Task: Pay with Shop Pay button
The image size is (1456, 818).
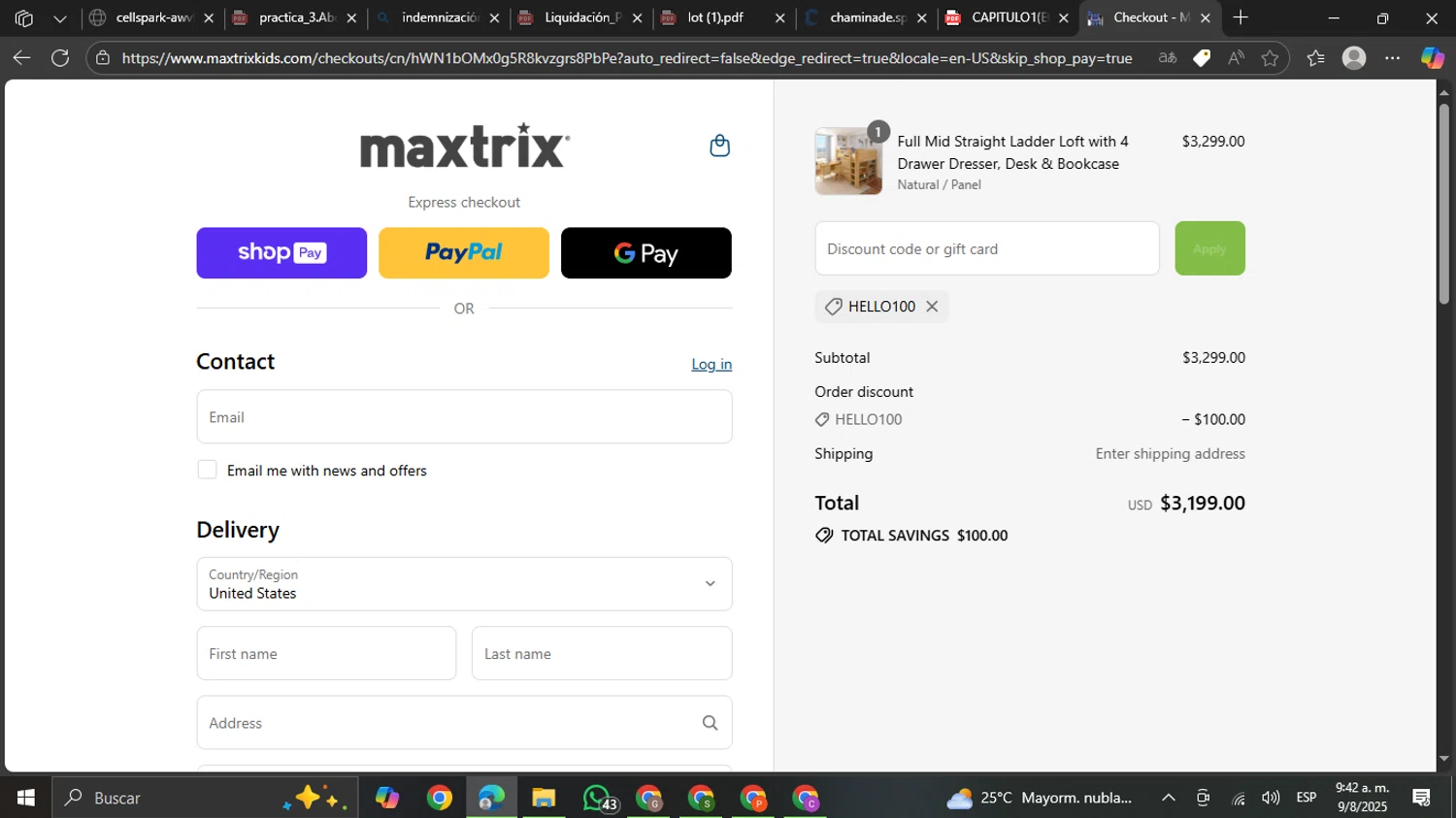Action: 281,253
